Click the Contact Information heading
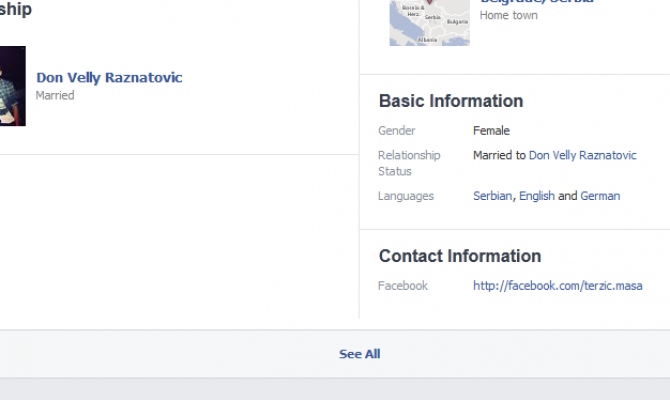 point(459,256)
